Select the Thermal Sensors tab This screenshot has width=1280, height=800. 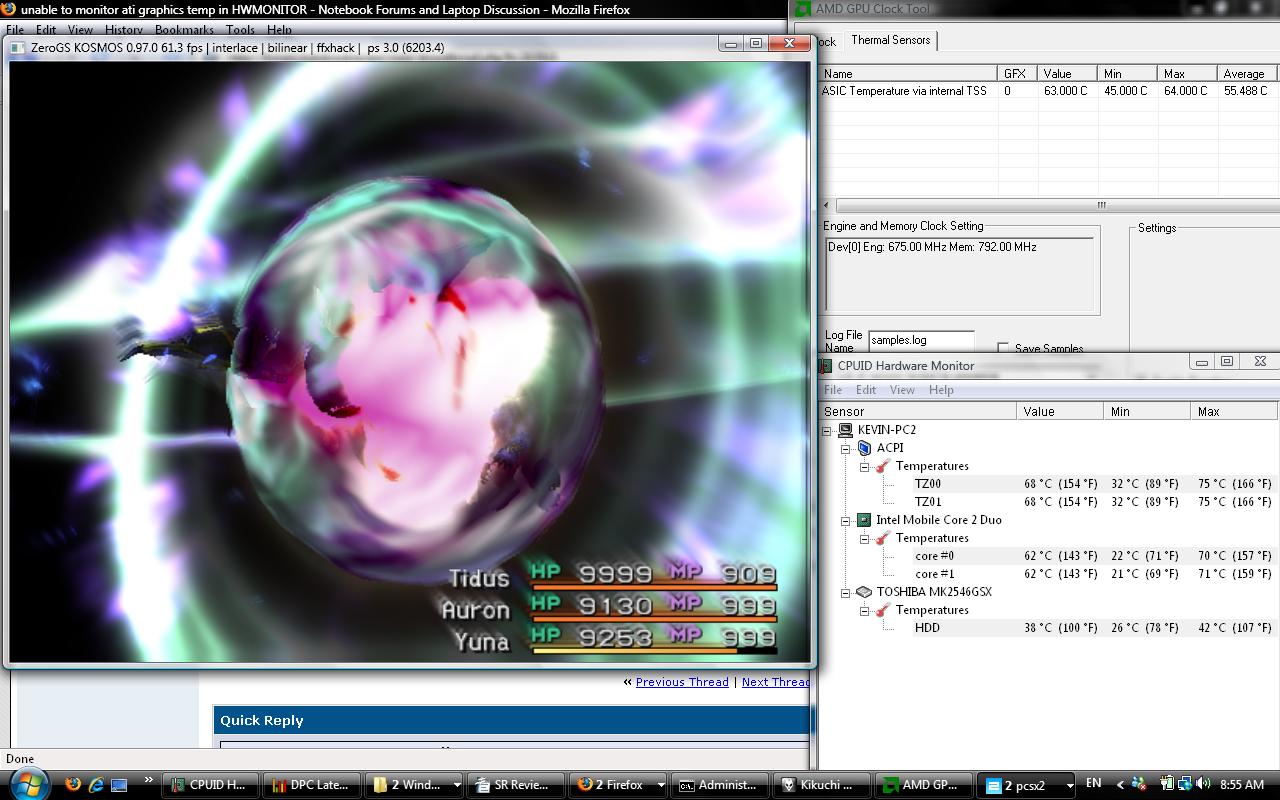(890, 40)
